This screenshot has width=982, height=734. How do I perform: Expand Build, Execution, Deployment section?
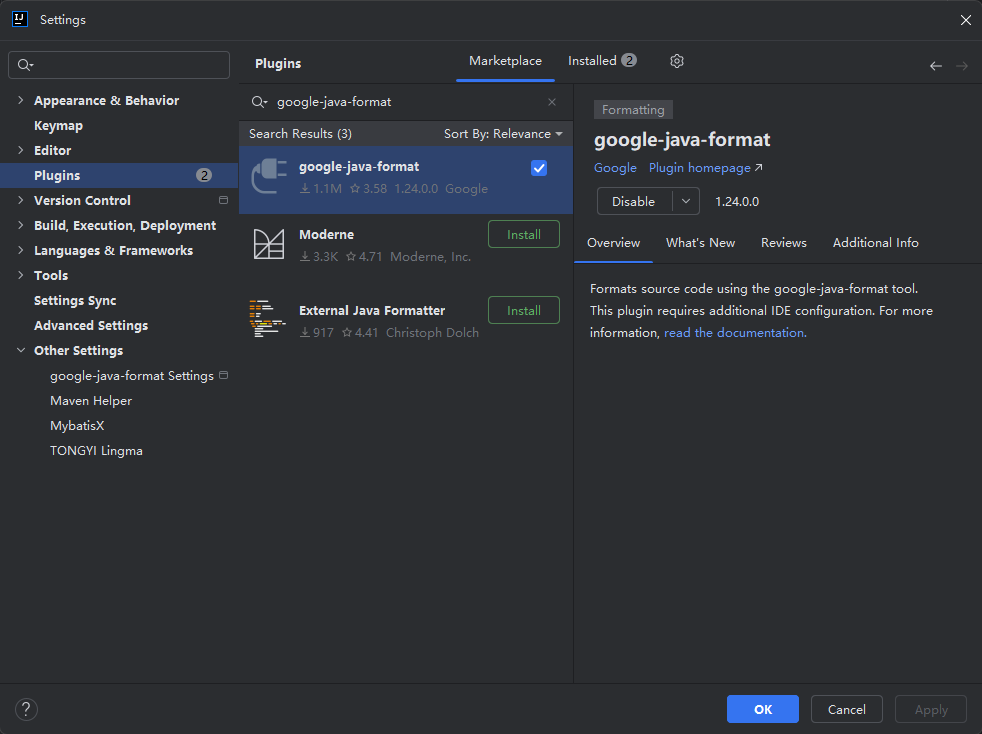tap(21, 225)
